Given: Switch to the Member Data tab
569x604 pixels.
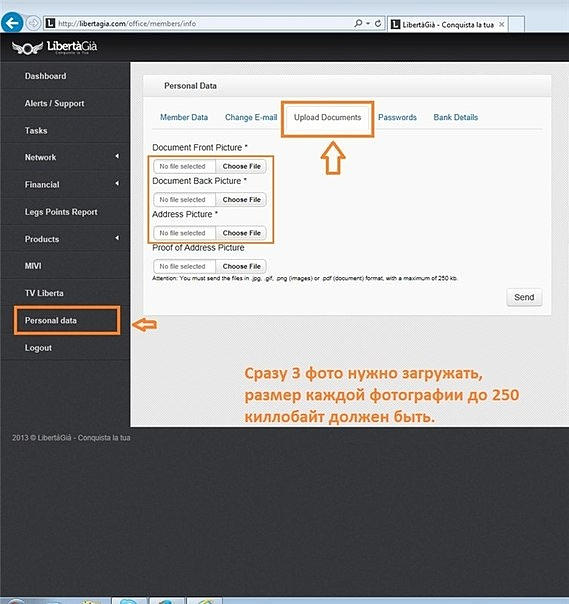Looking at the screenshot, I should click(184, 117).
